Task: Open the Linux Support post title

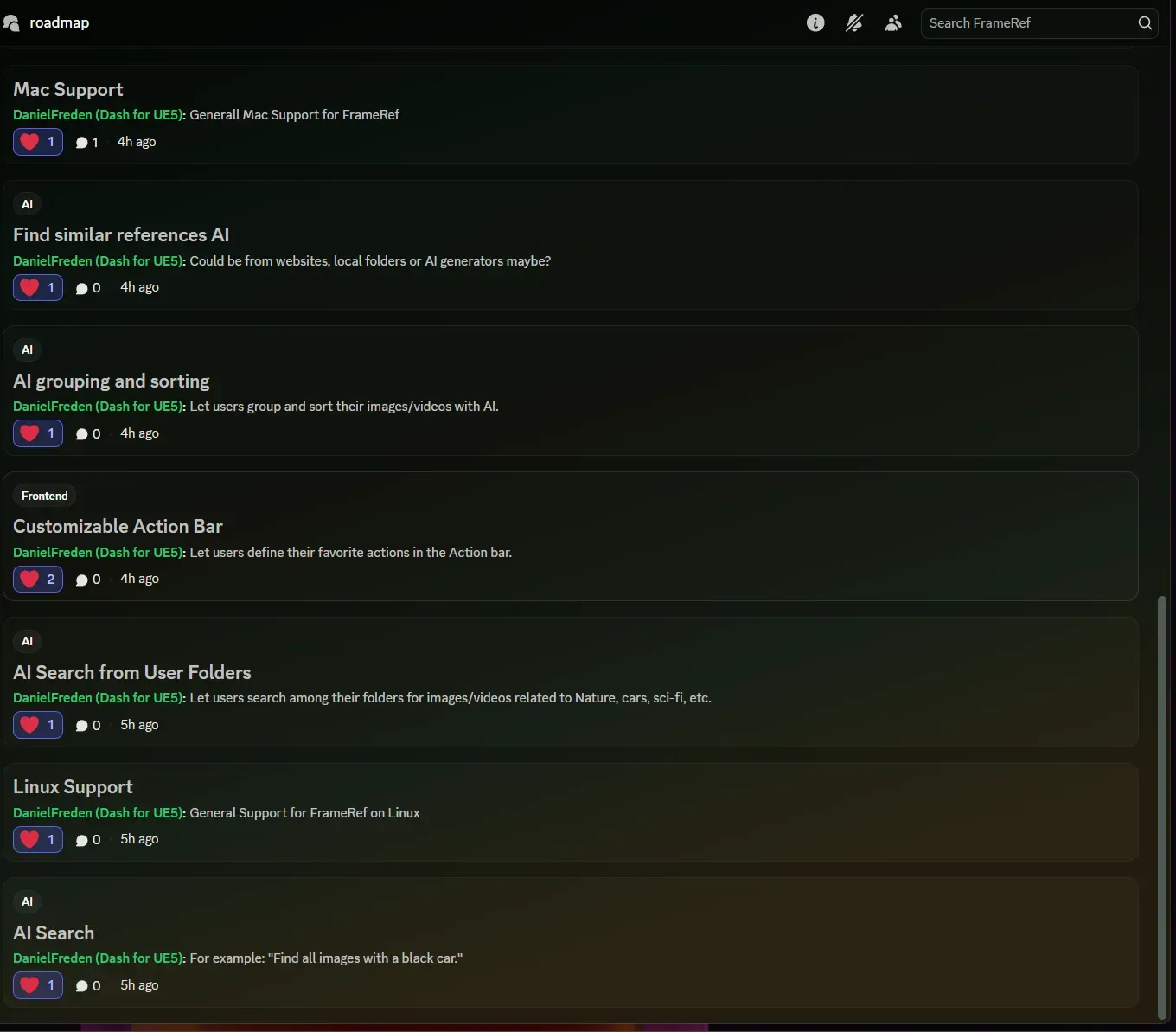Action: pyautogui.click(x=73, y=786)
